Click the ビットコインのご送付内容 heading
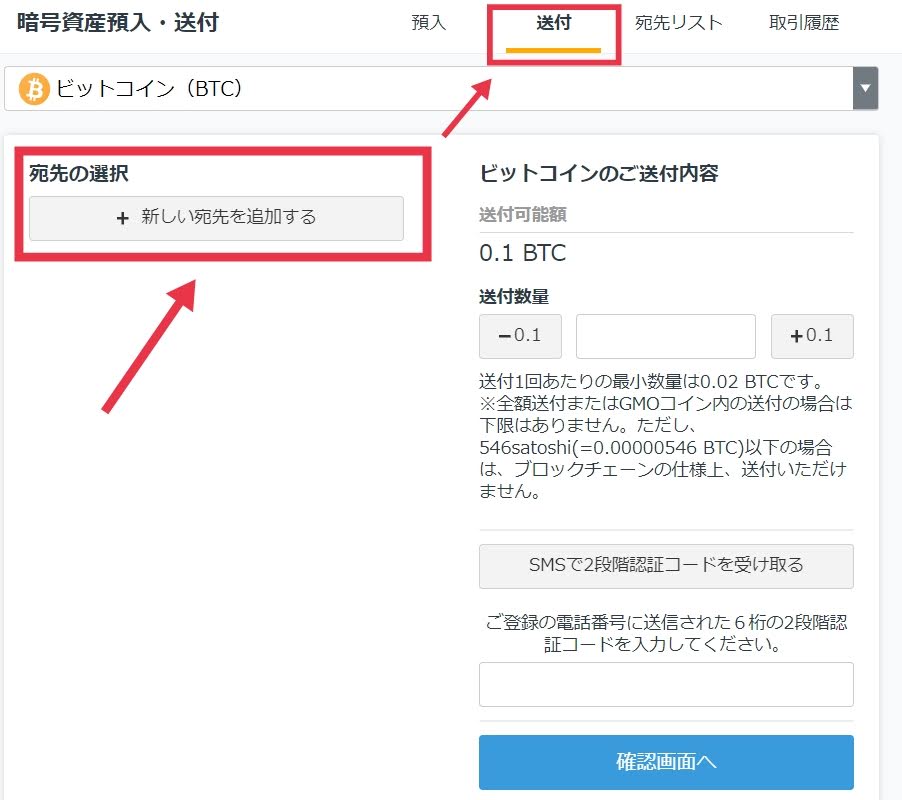 599,173
